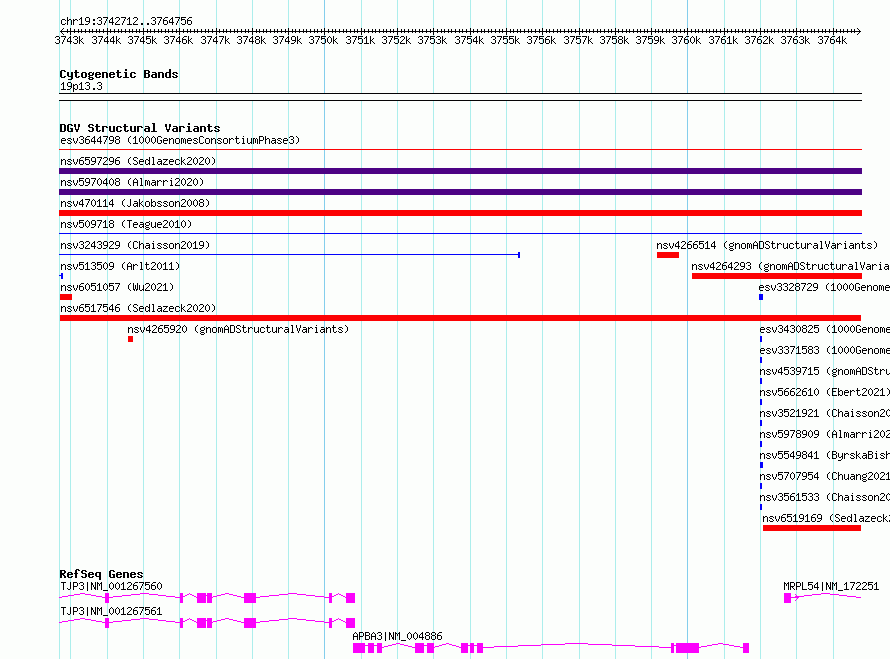This screenshot has width=890, height=659.
Task: Open variant esv3430825 label
Action: click(x=824, y=329)
